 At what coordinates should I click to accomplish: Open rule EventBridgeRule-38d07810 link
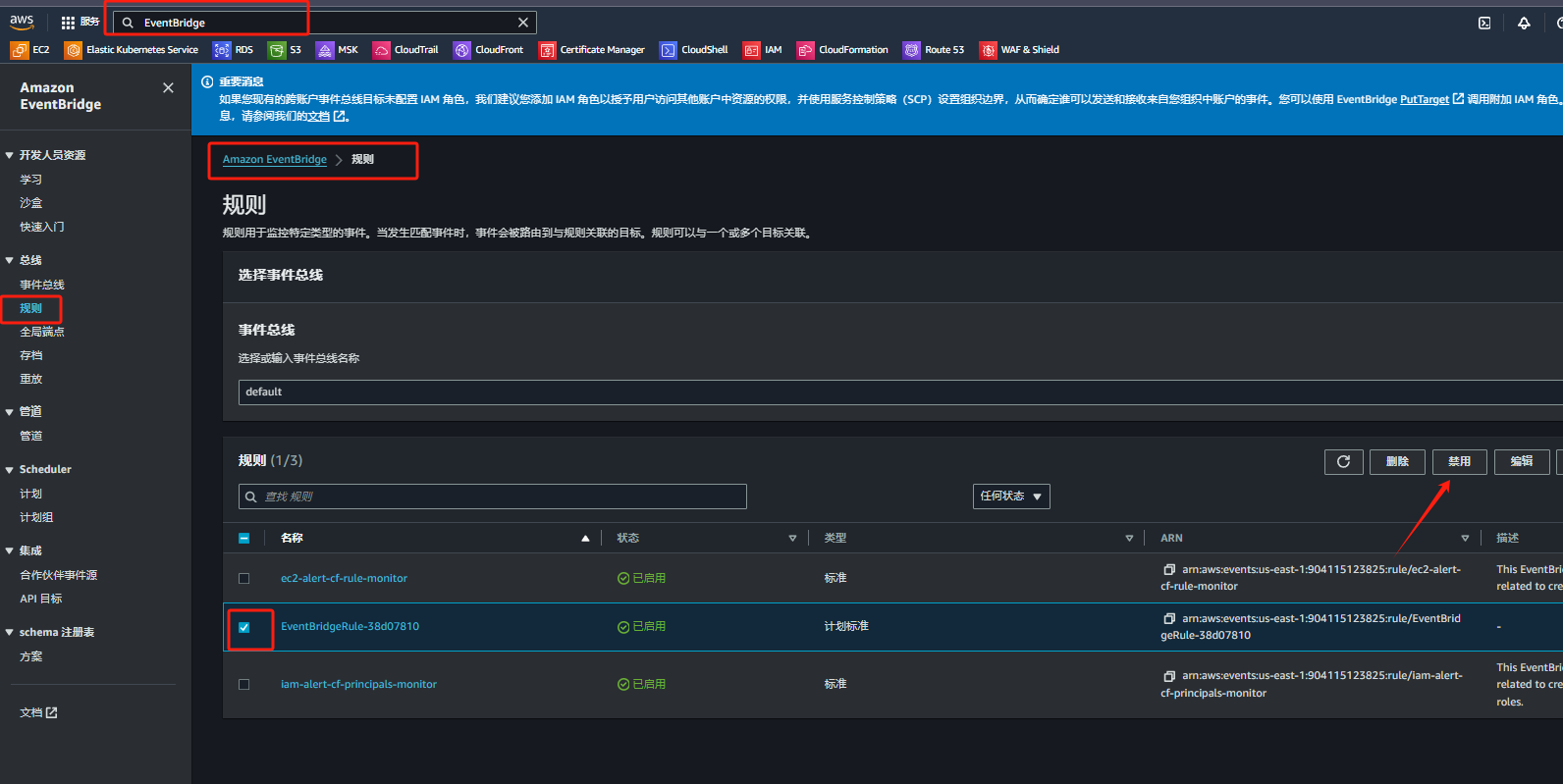[350, 627]
